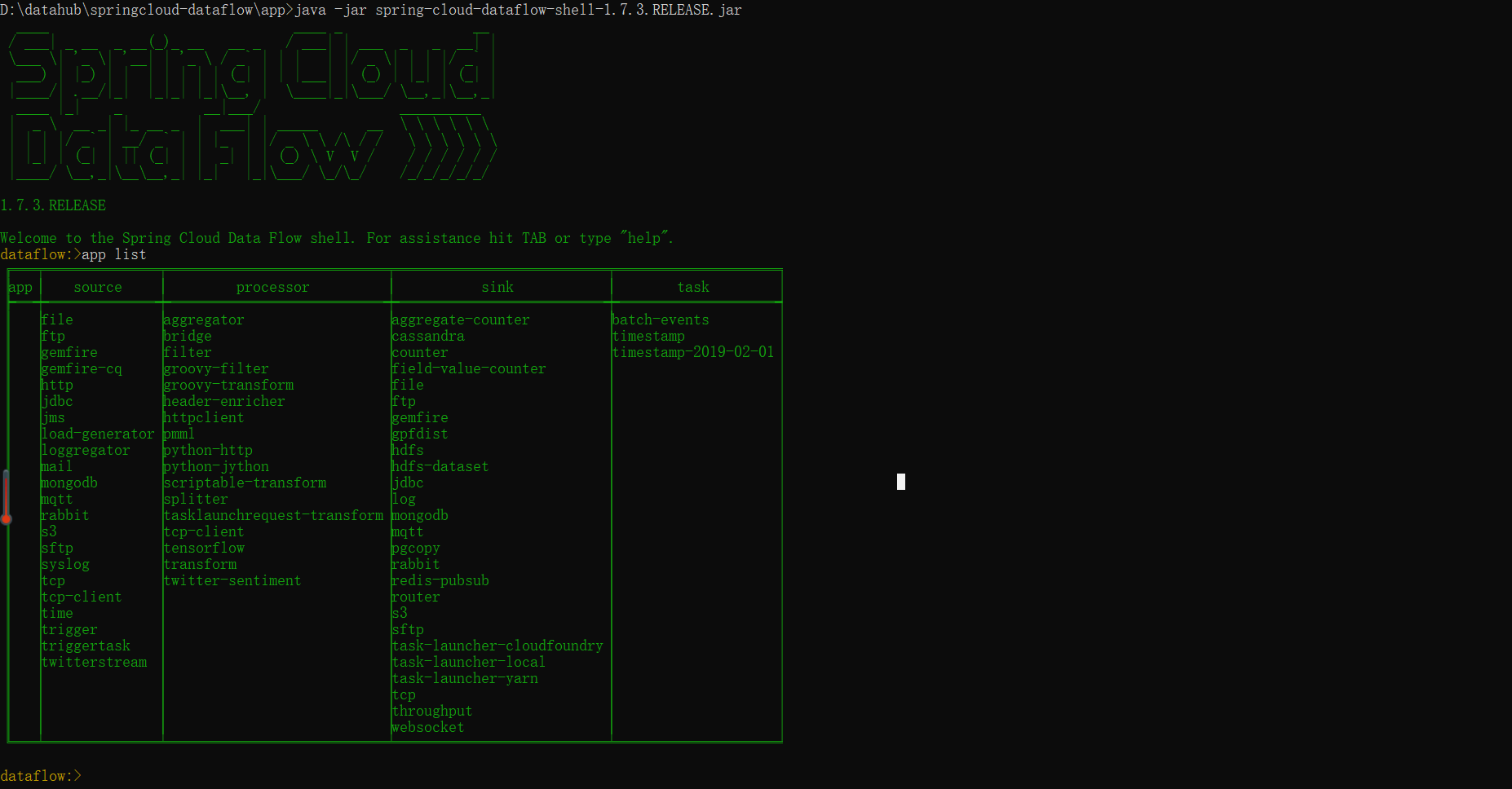Click 'websocket' sink entry
Screen dimensions: 1512x789
428,727
